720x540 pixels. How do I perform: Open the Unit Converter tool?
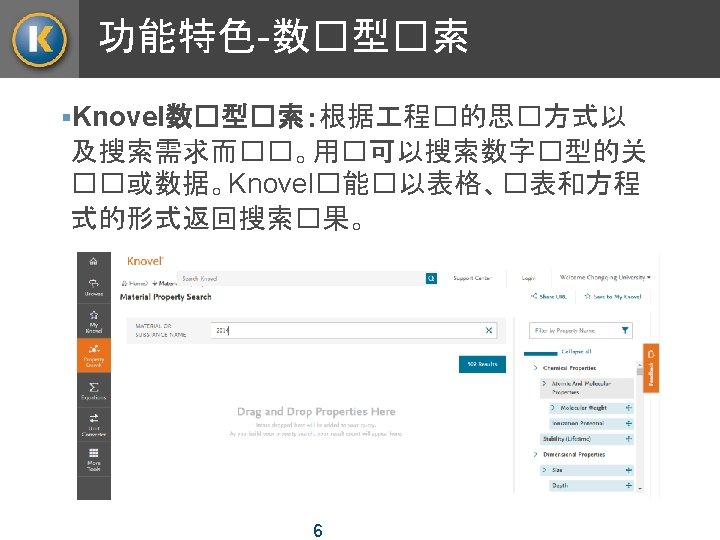tap(94, 425)
